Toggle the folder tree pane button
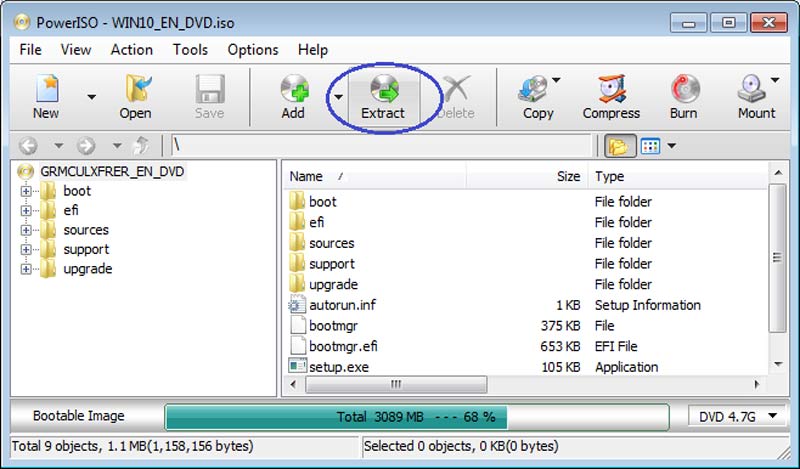The image size is (800, 469). (x=619, y=146)
